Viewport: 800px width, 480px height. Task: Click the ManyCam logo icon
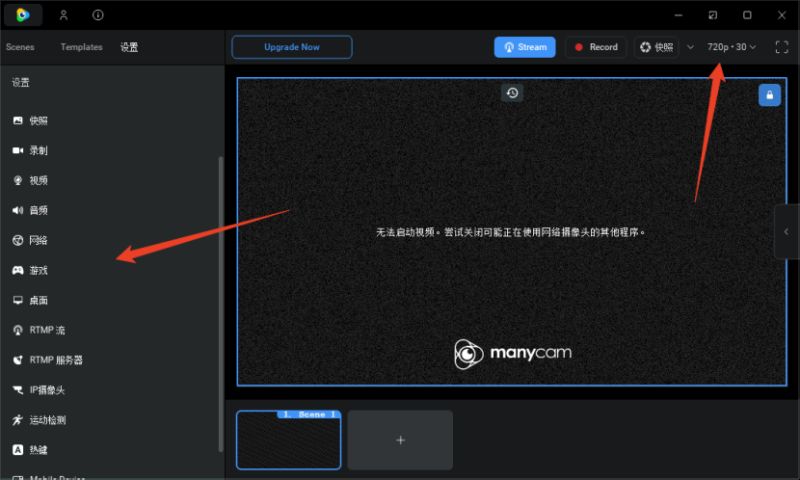point(23,15)
